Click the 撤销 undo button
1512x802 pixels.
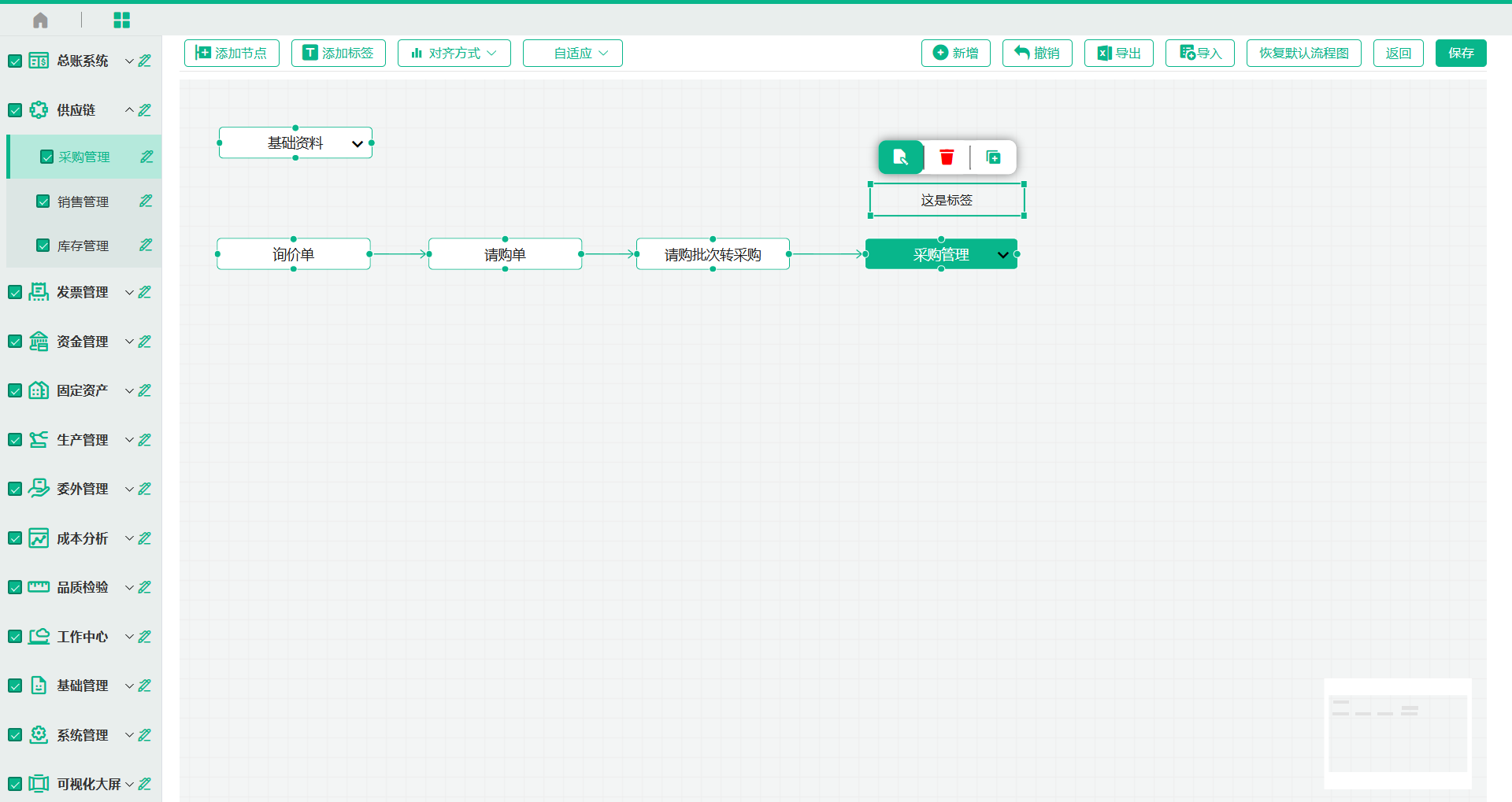[1037, 53]
